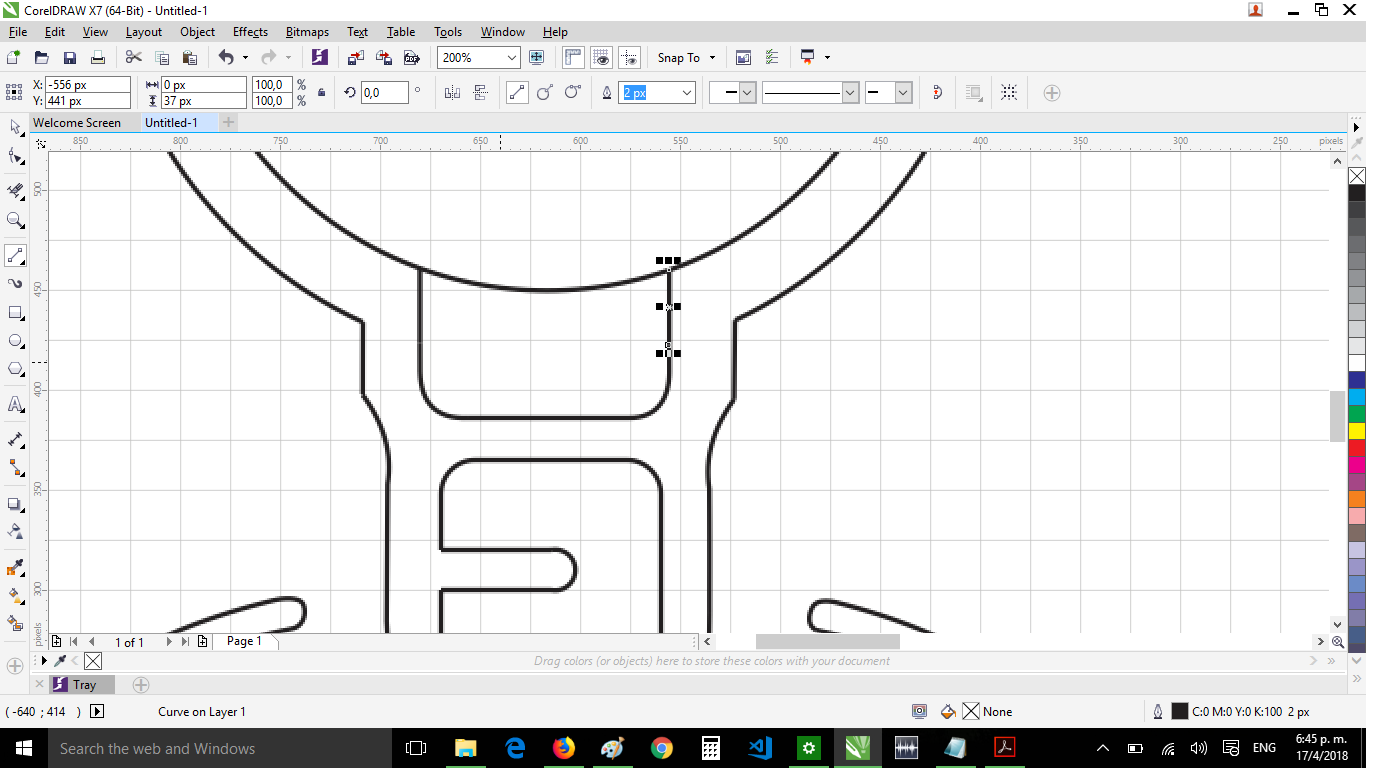Enable the Freehand tool option
Viewport: 1384px width, 776px height.
coord(517,93)
